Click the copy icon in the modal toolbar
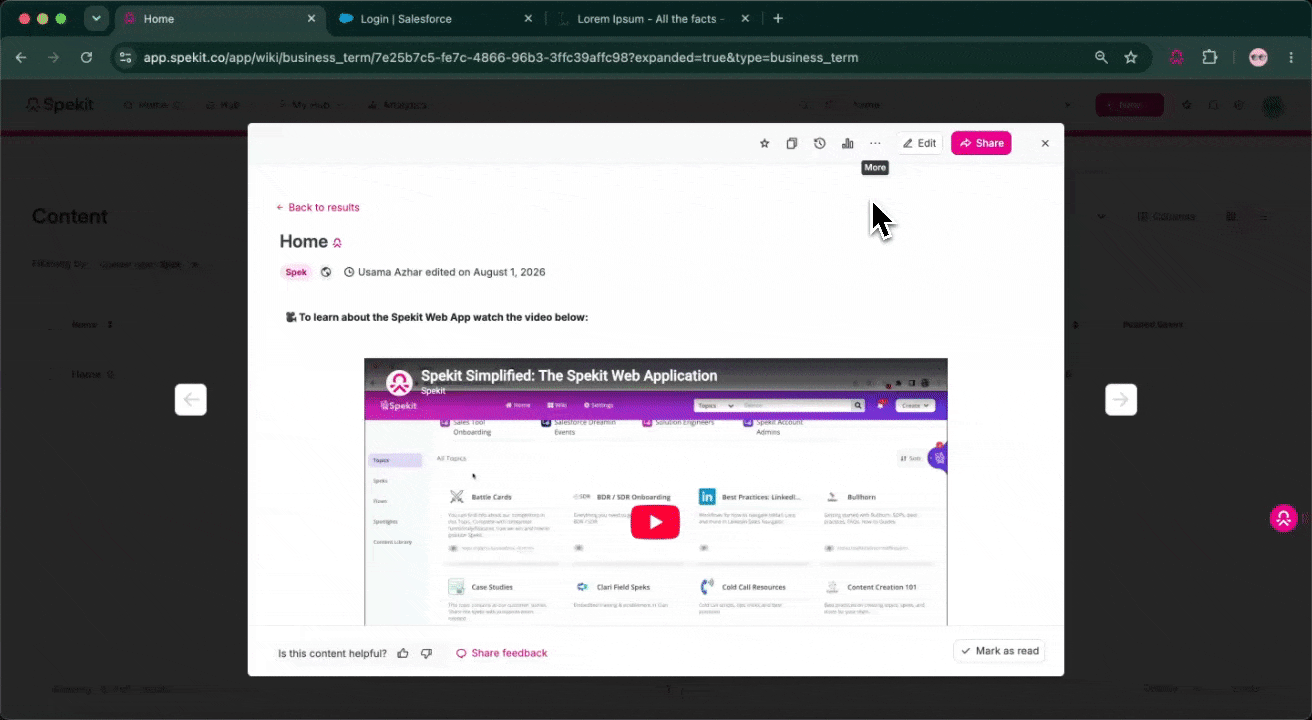 click(x=792, y=143)
